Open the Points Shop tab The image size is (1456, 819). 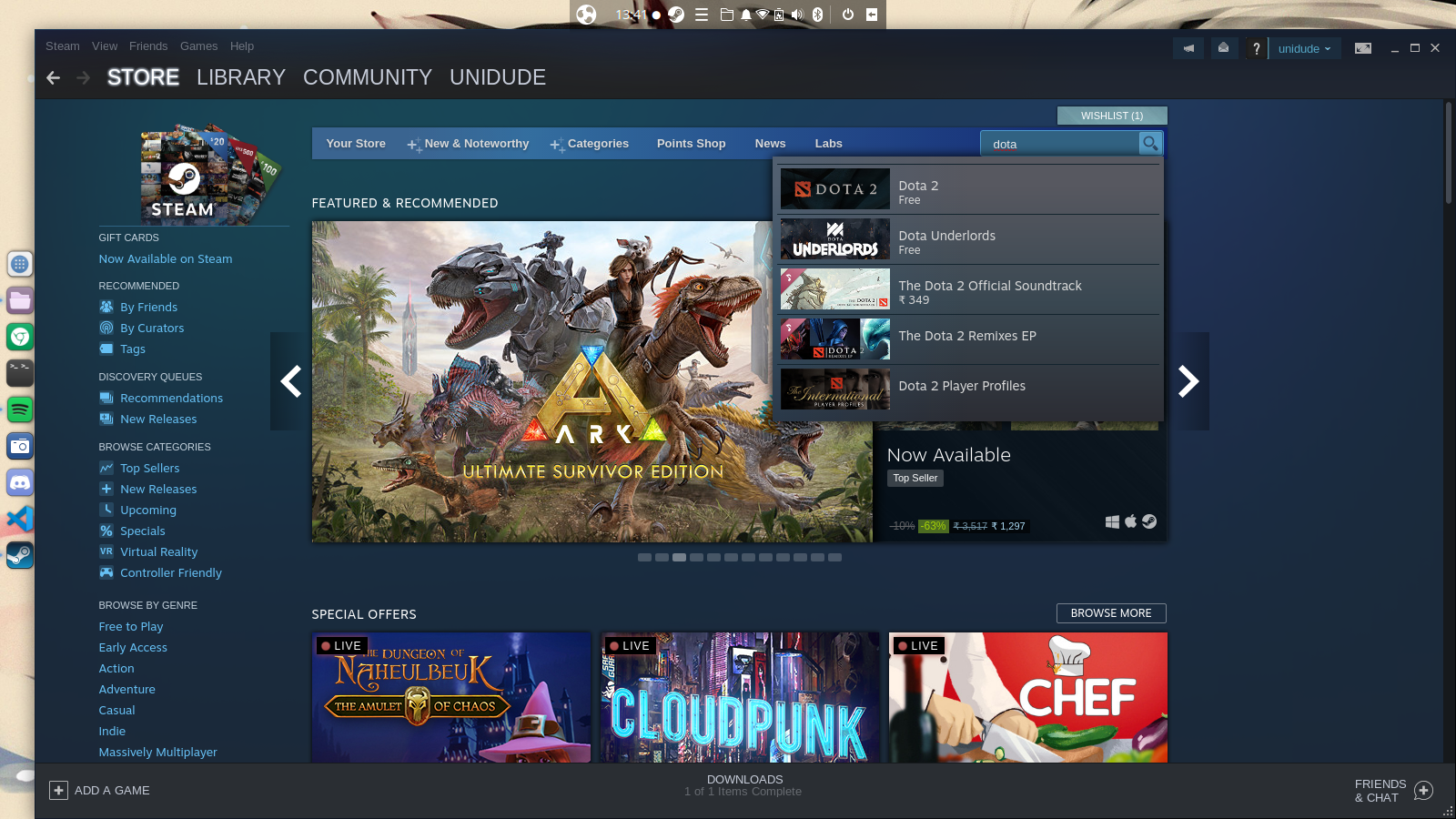click(692, 144)
